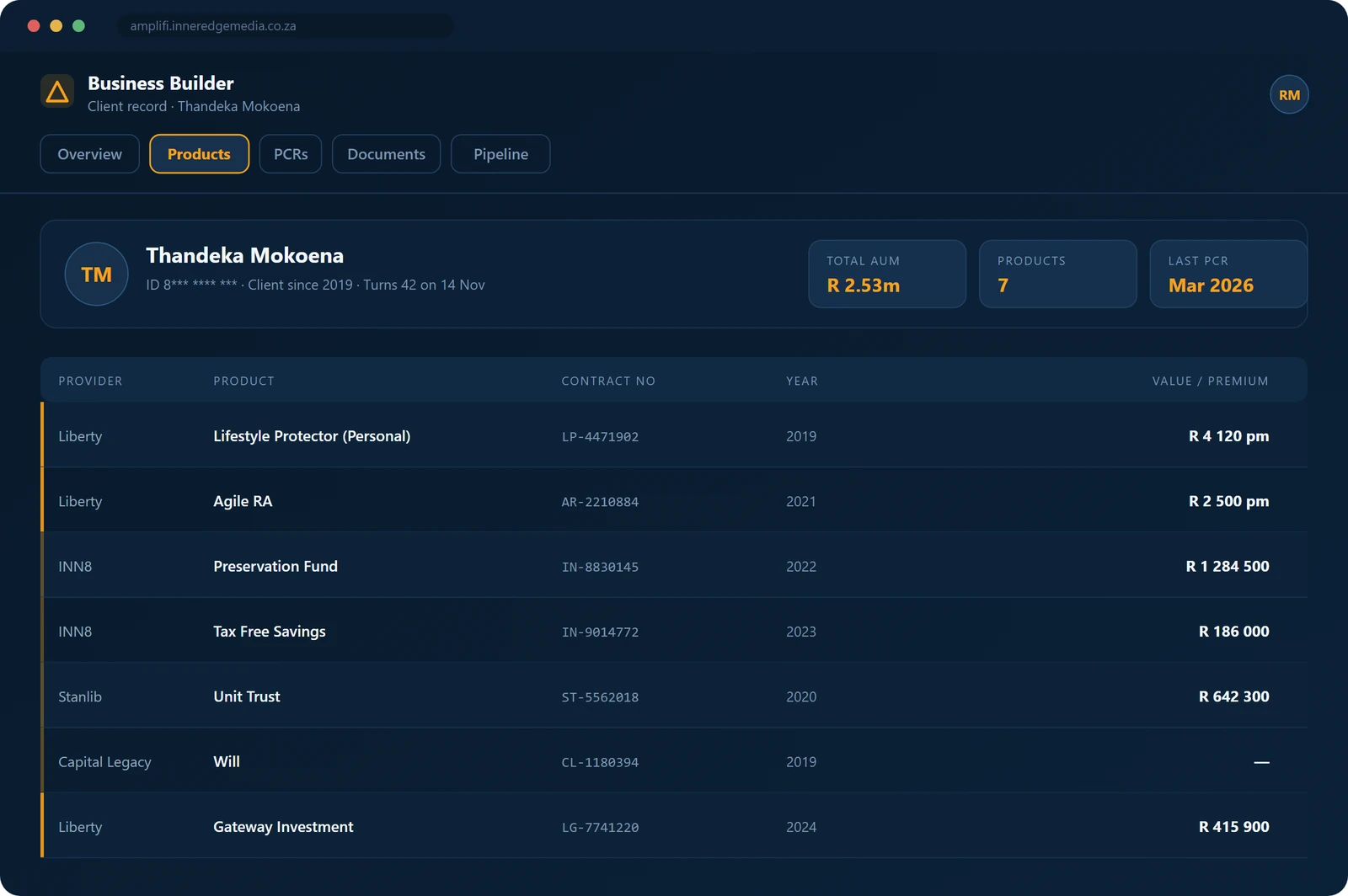This screenshot has width=1348, height=896.
Task: Click the Product column header
Action: [243, 381]
